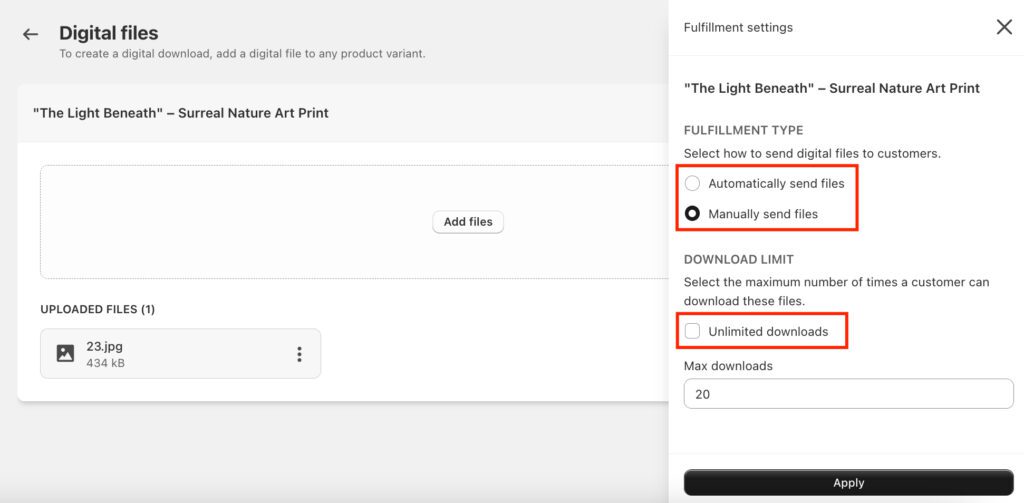This screenshot has height=503, width=1024.
Task: Select Manually send files radio button
Action: [x=692, y=214]
